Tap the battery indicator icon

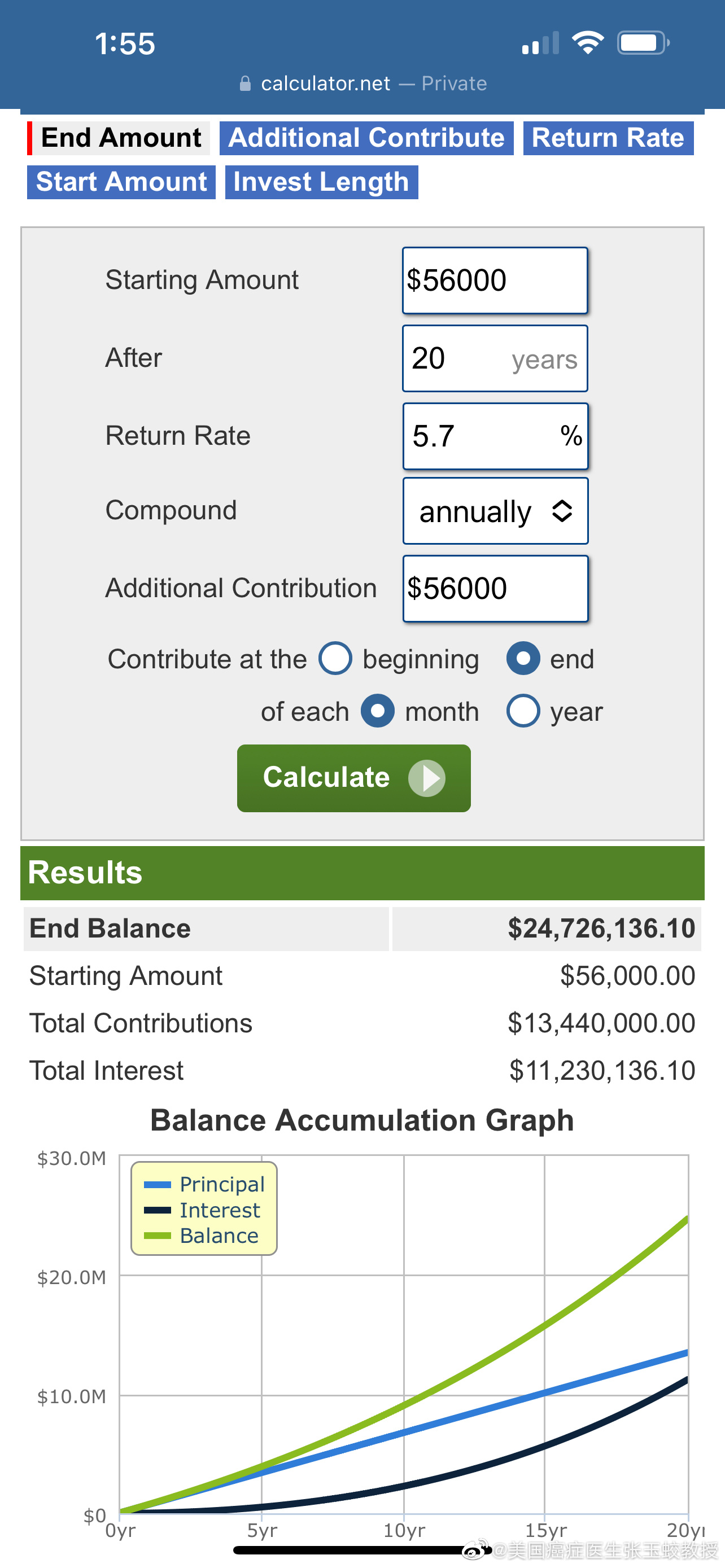644,42
